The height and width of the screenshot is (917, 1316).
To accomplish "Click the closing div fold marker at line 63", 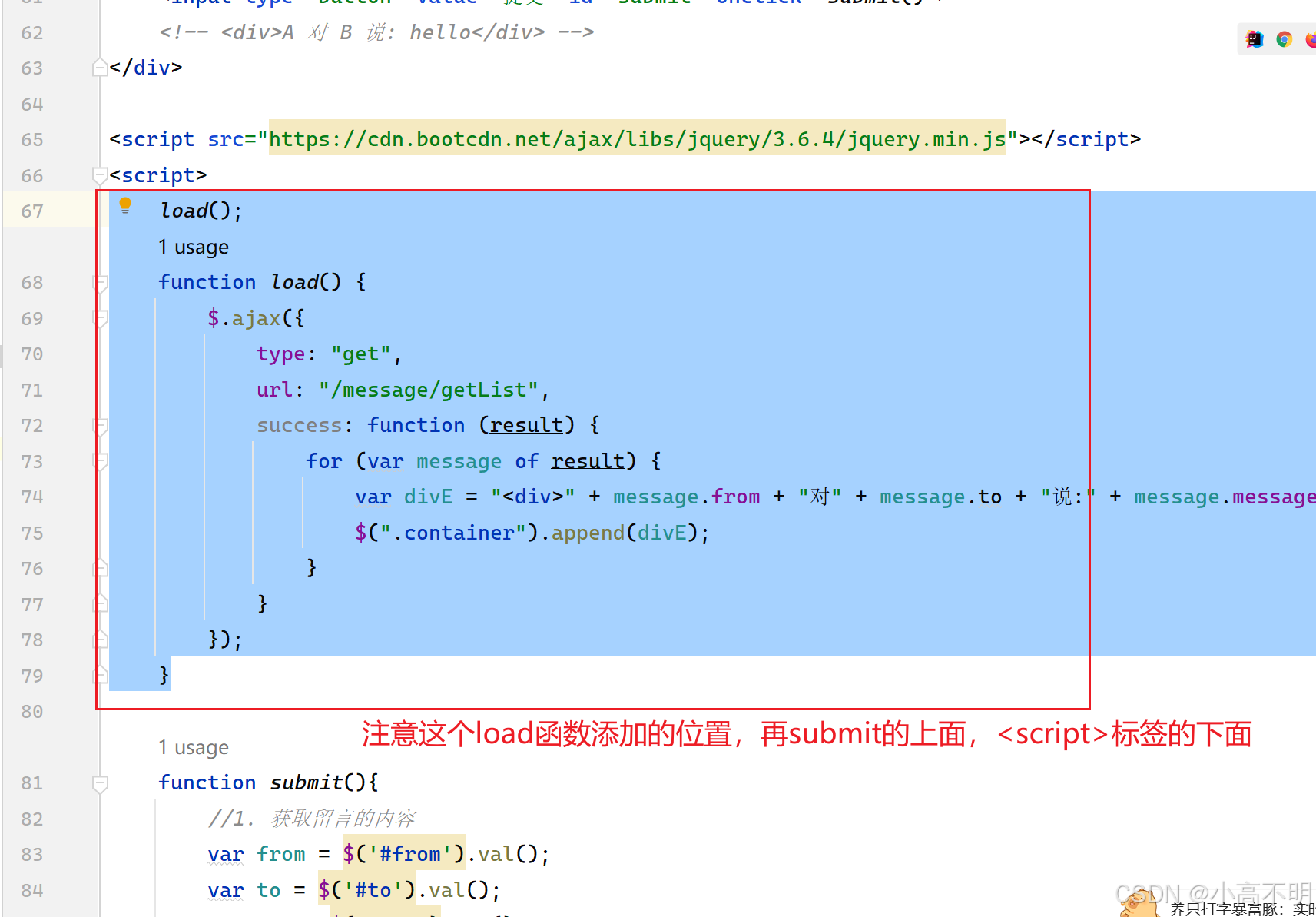I will coord(100,68).
